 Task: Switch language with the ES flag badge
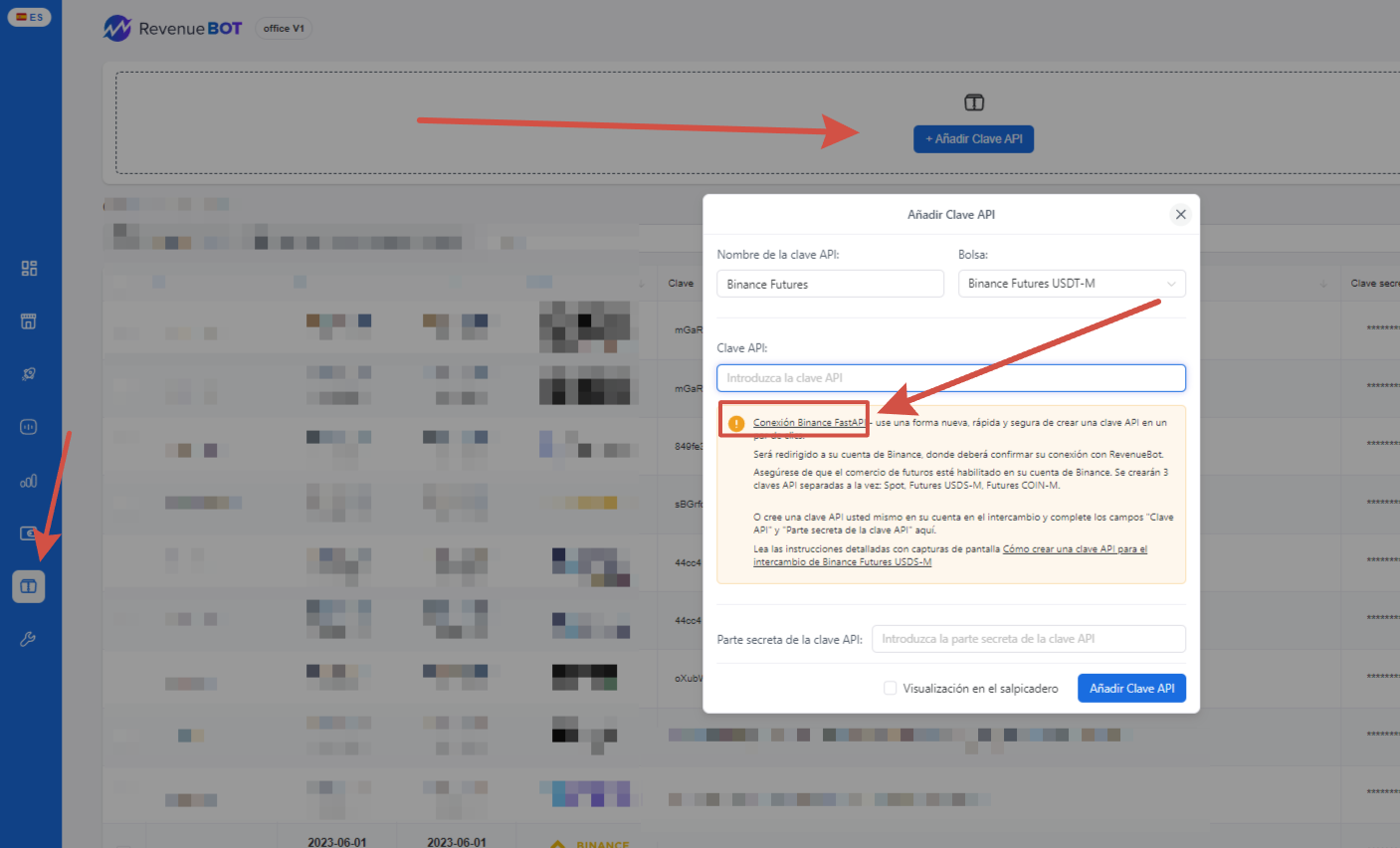[x=29, y=17]
